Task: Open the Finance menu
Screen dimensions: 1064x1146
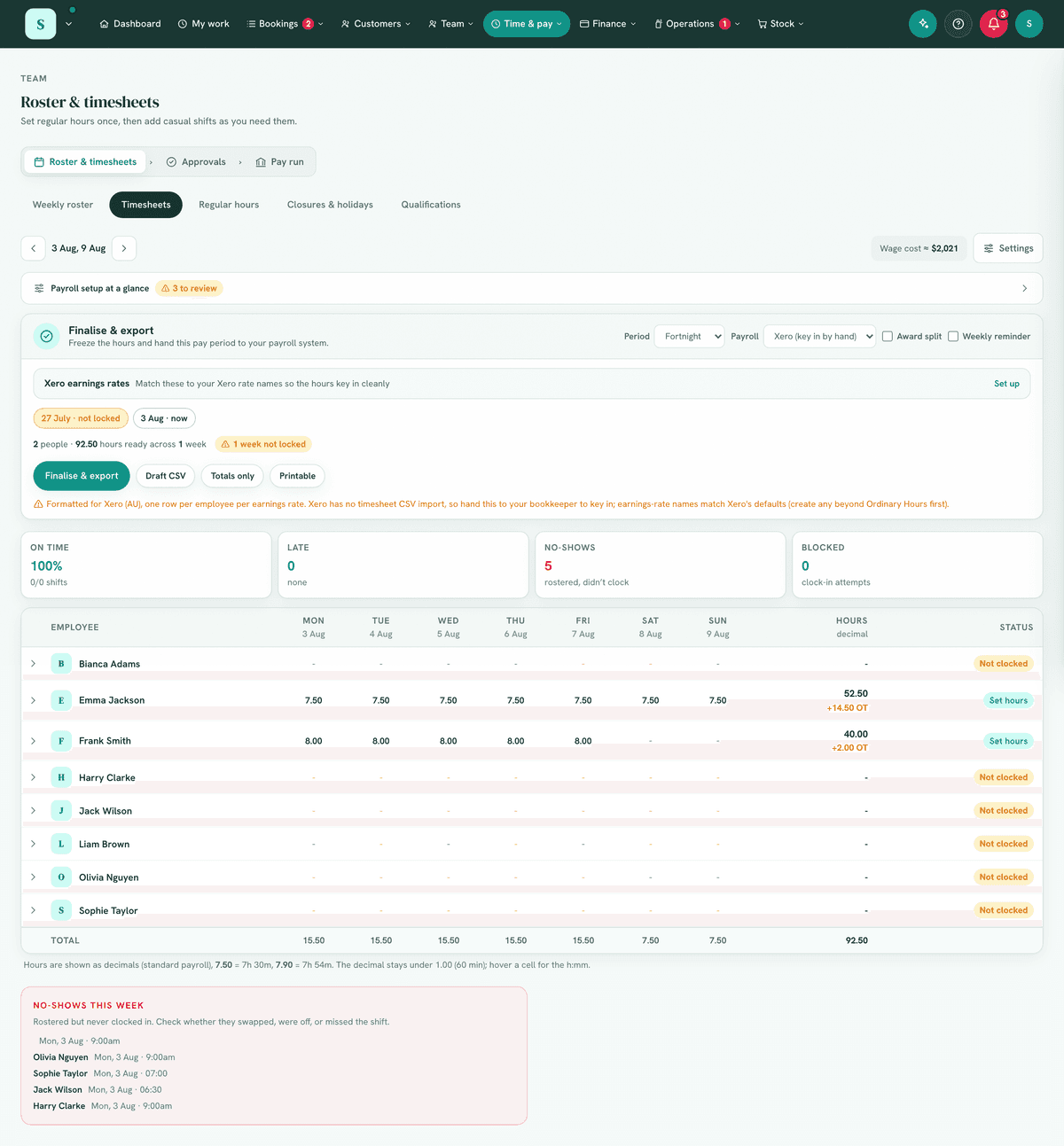Action: coord(608,24)
